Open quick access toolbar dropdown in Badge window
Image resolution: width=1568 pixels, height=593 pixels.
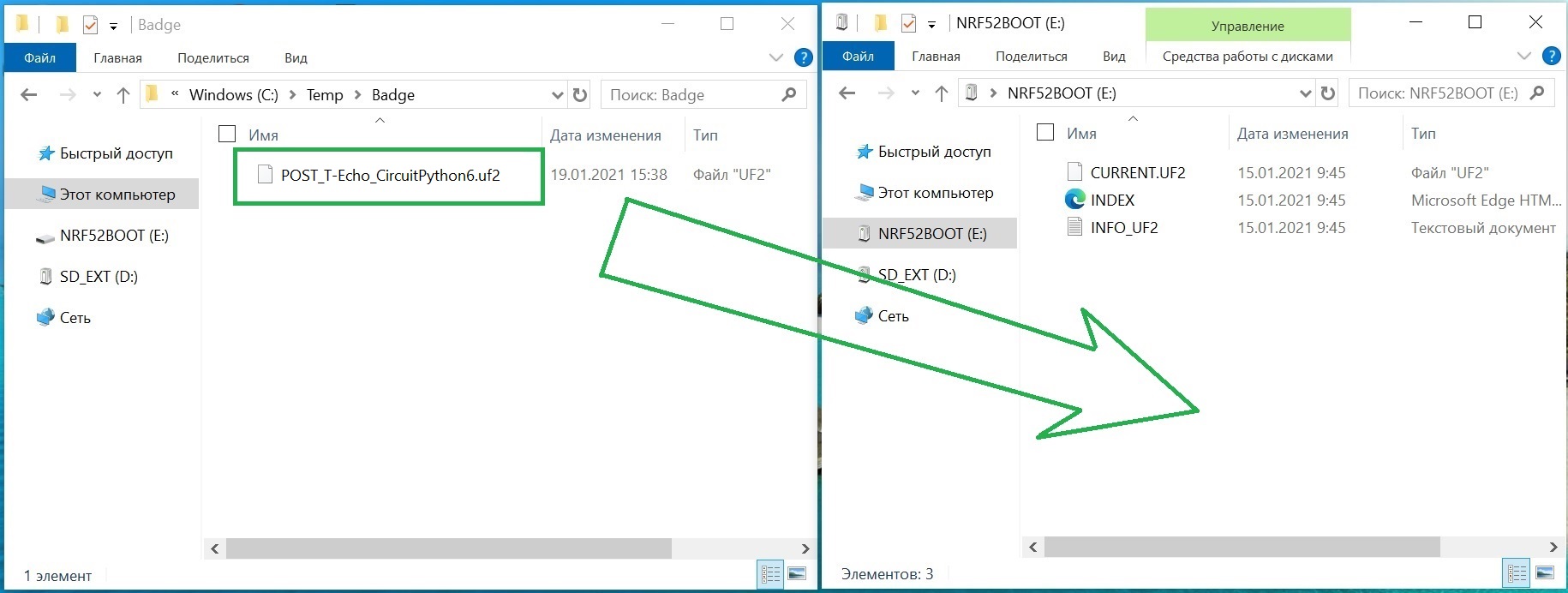point(113,26)
